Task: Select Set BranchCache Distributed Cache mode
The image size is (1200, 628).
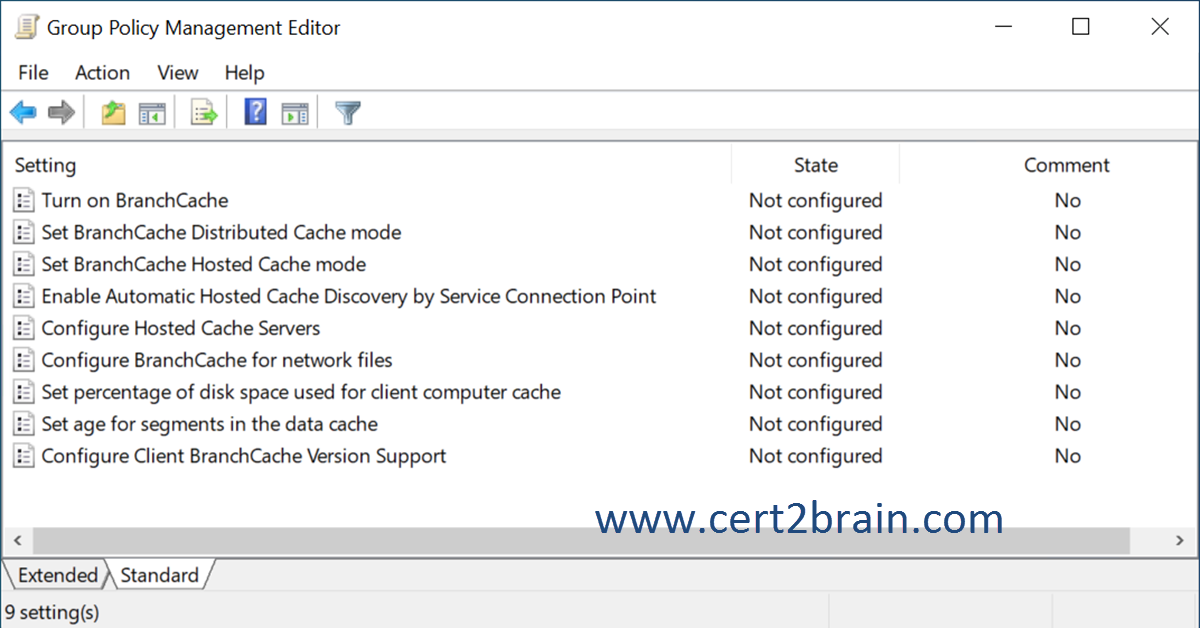Action: coord(221,232)
